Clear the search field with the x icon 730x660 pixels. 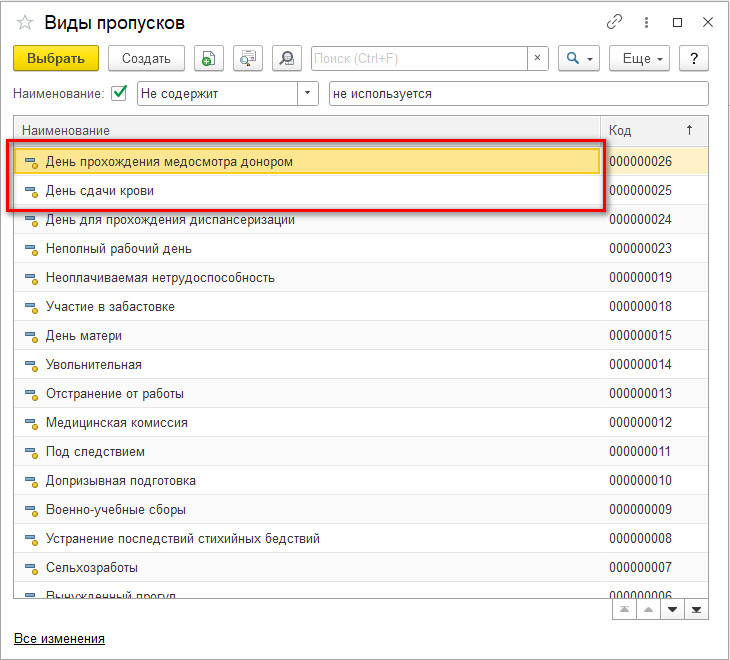(x=538, y=59)
